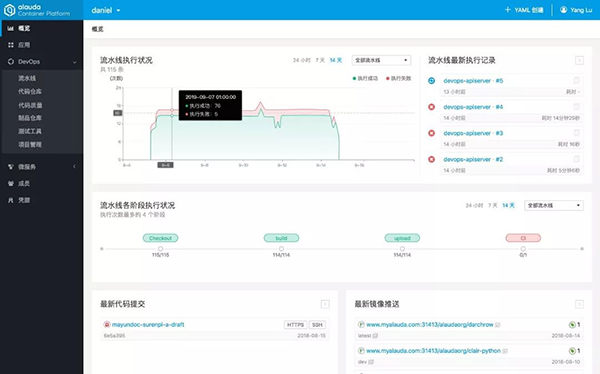600x374 pixels.
Task: Collapse the DevOps sidebar section
Action: click(75, 62)
